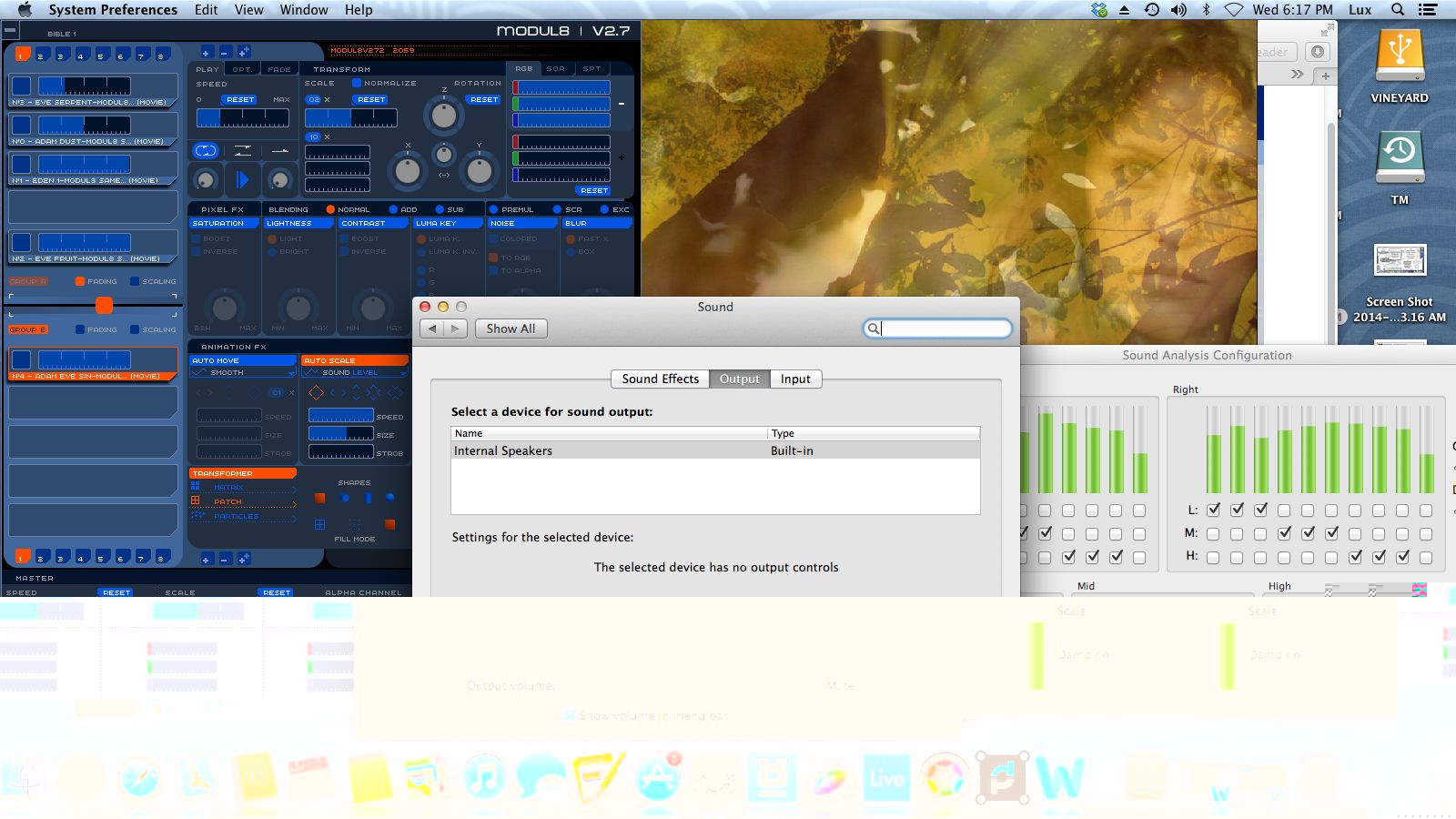Open the Screen Shot file on desktop

[1400, 261]
